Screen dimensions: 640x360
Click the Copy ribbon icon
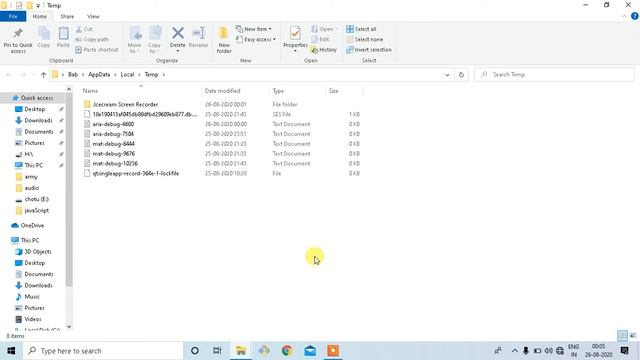(44, 37)
